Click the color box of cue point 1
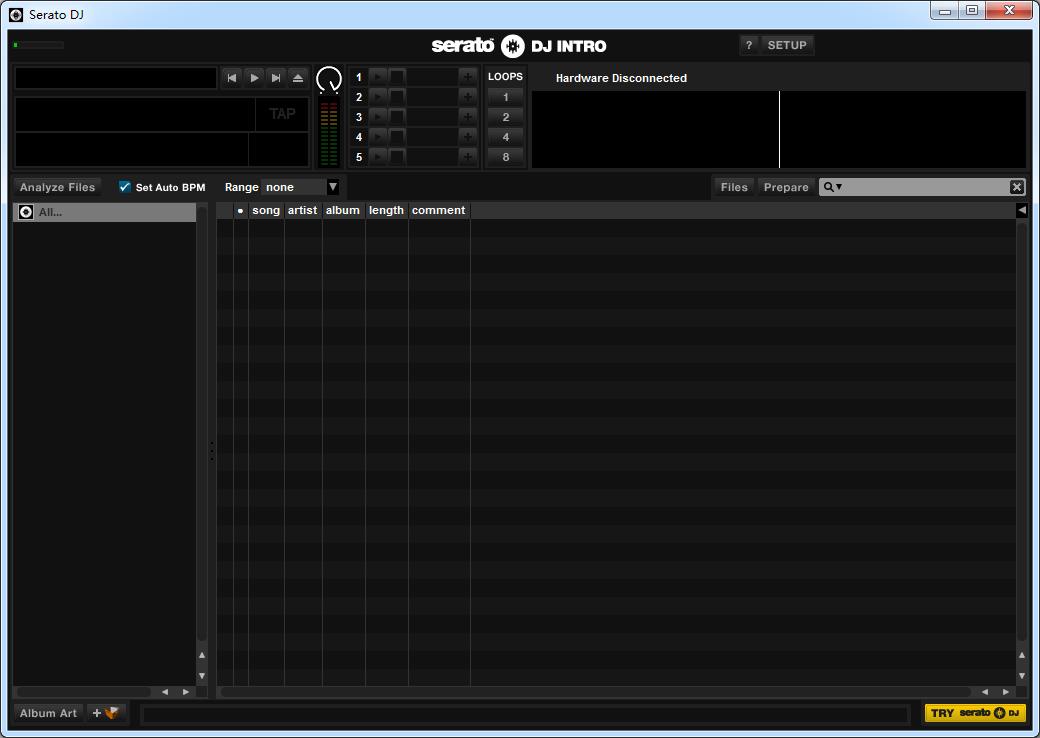This screenshot has width=1040, height=738. coord(397,77)
